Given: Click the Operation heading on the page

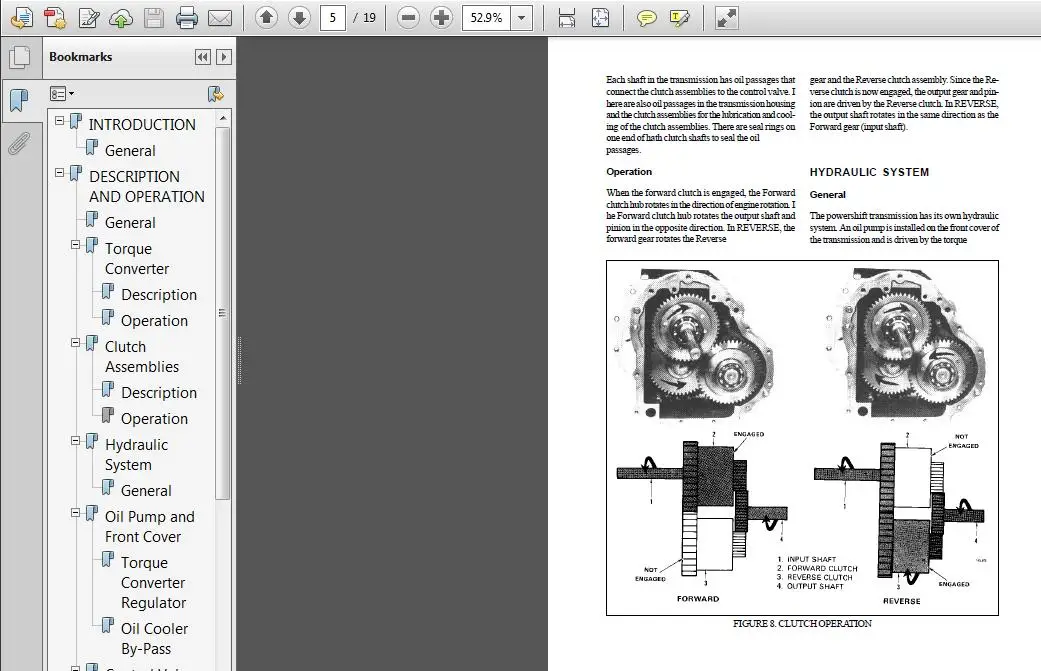Looking at the screenshot, I should click(x=629, y=171).
